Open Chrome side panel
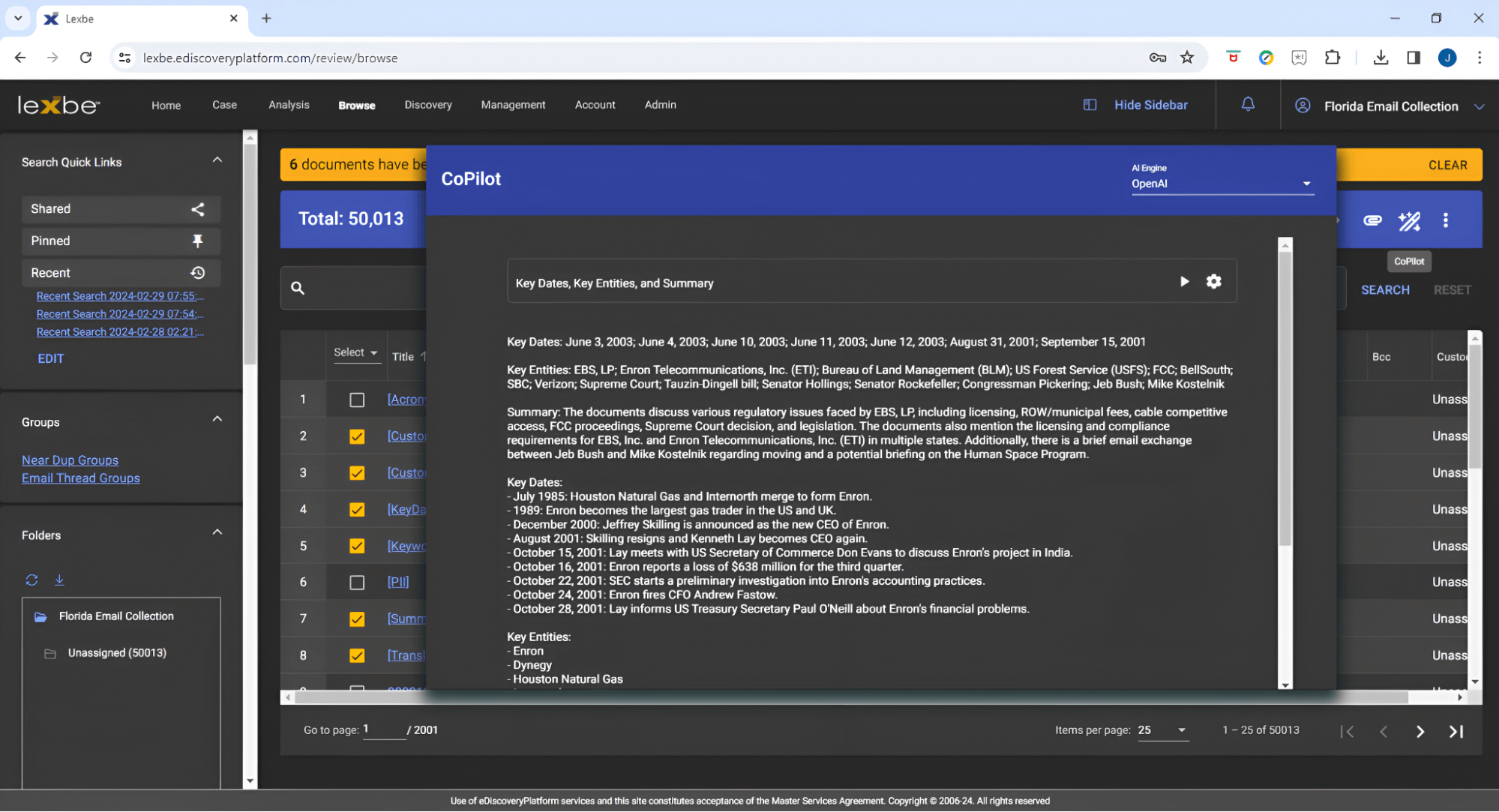 (1414, 58)
